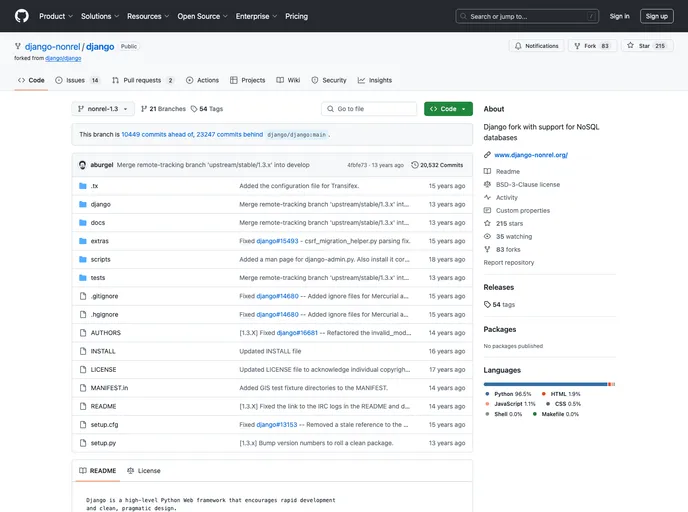Click the Report repository link

(509, 262)
